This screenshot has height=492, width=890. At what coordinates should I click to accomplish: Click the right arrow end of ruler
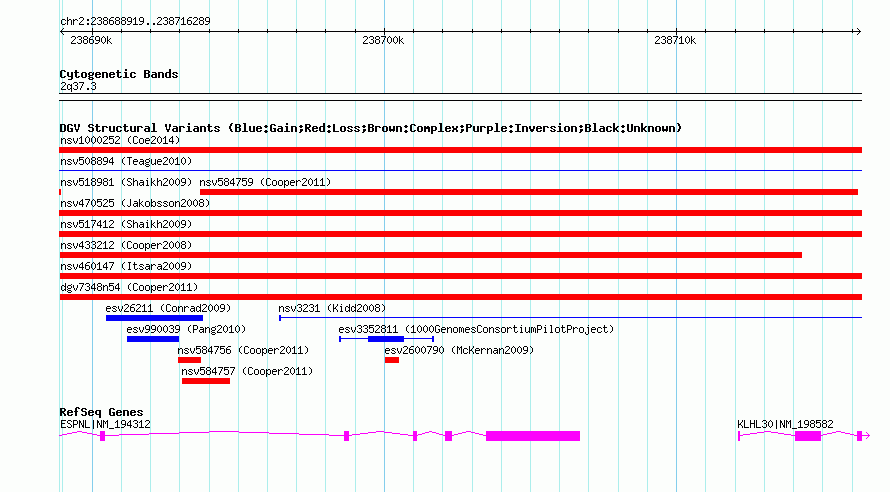click(x=858, y=32)
